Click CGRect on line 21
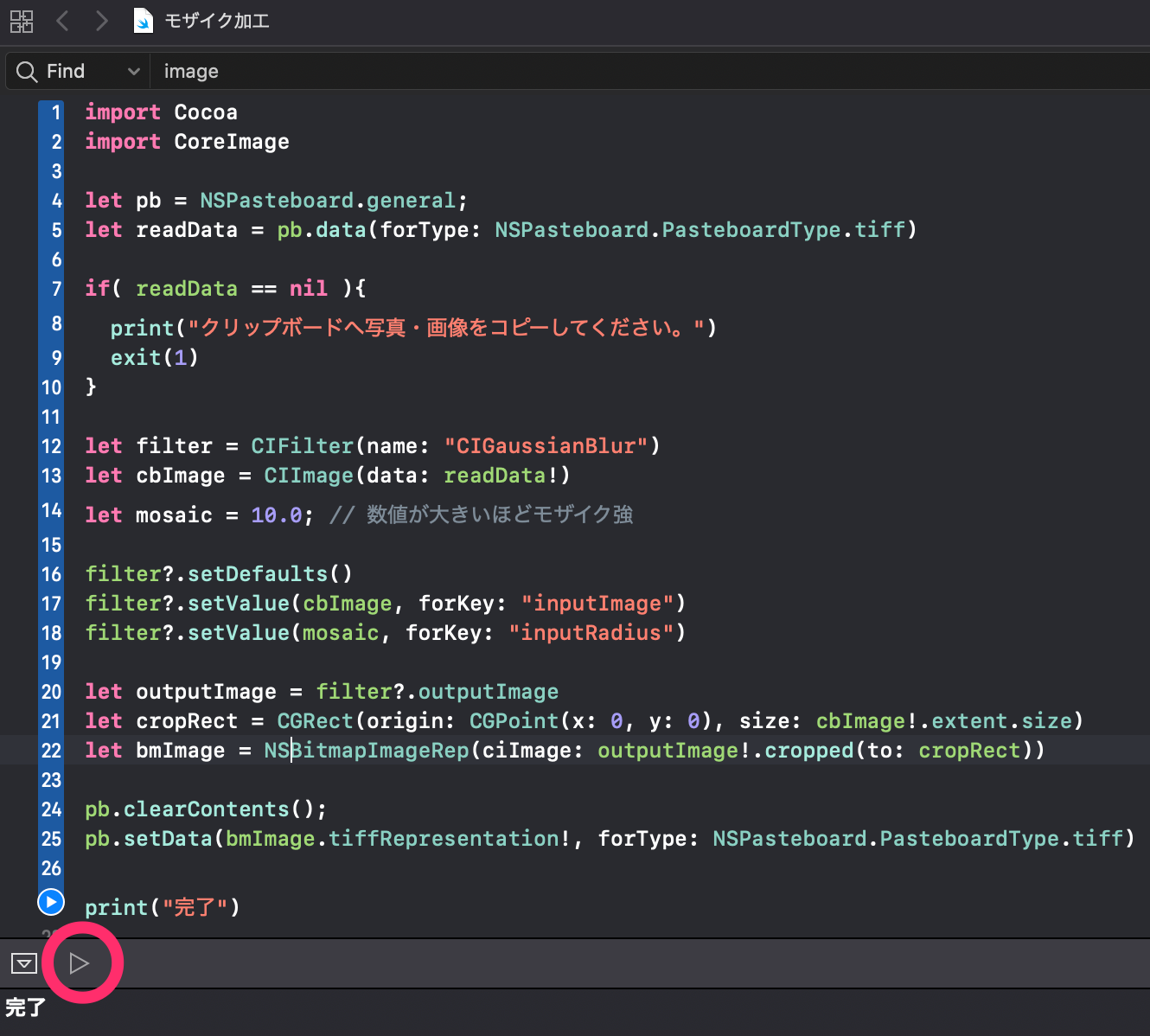Viewport: 1150px width, 1036px height. (x=315, y=721)
